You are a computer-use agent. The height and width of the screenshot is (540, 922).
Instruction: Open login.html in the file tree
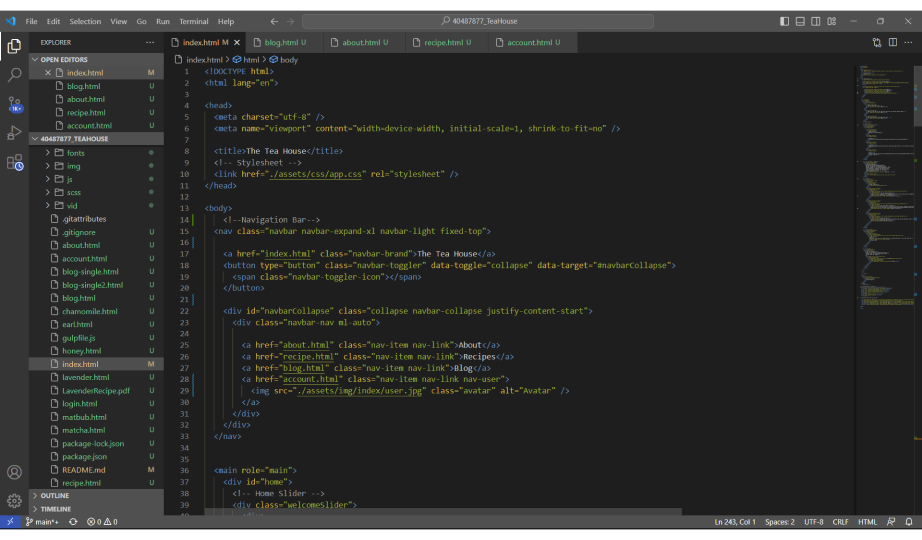80,404
